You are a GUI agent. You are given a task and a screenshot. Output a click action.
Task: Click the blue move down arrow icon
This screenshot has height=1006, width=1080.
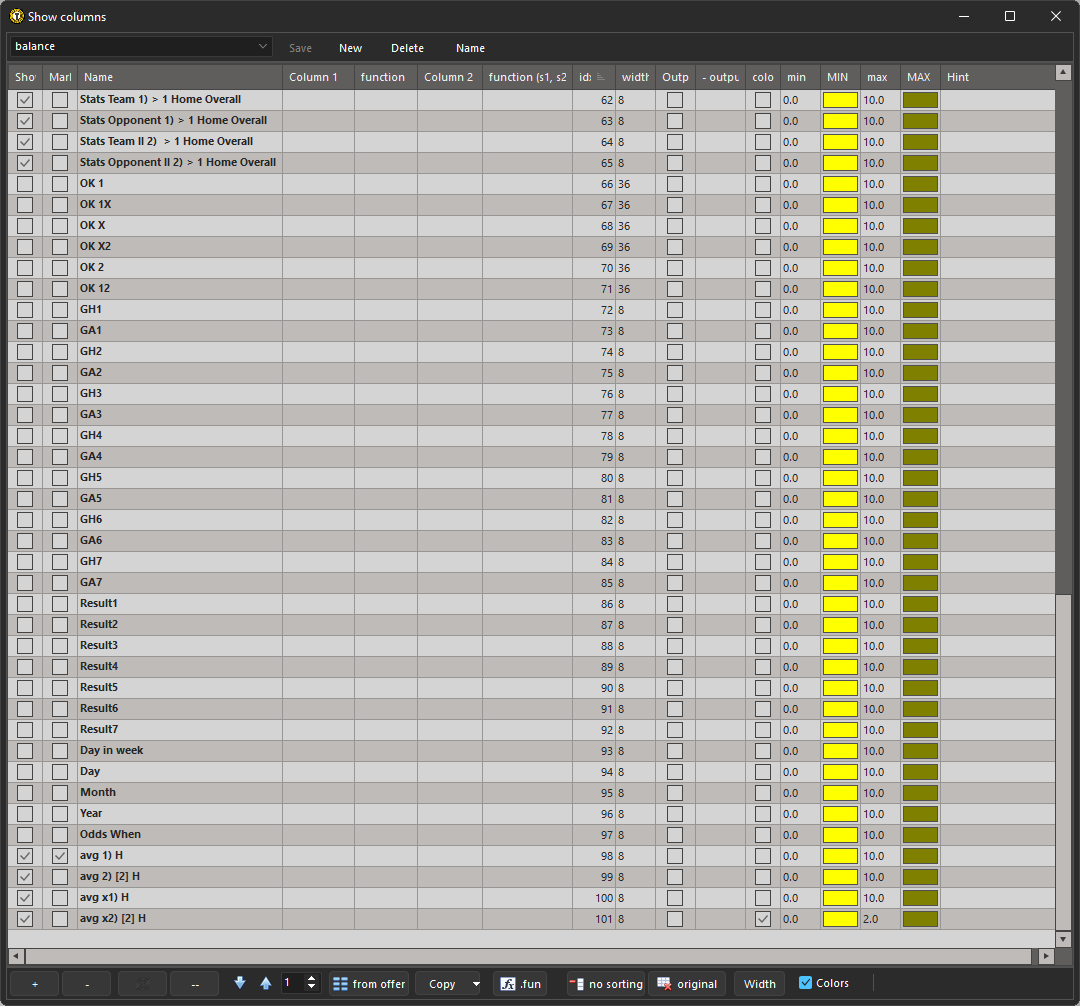point(240,983)
